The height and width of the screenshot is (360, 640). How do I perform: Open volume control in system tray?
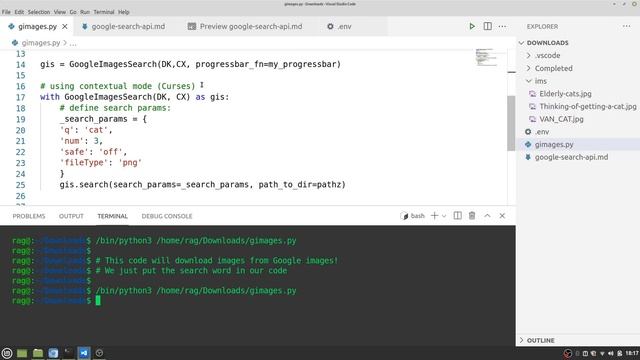(611, 353)
